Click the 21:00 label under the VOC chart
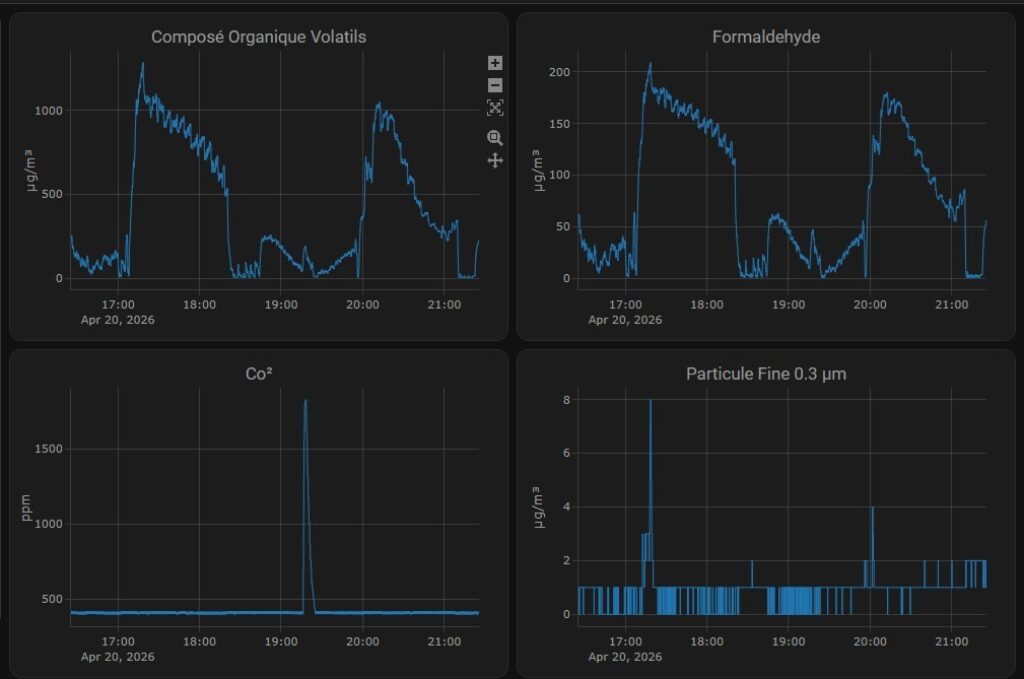1024x679 pixels. pos(444,305)
